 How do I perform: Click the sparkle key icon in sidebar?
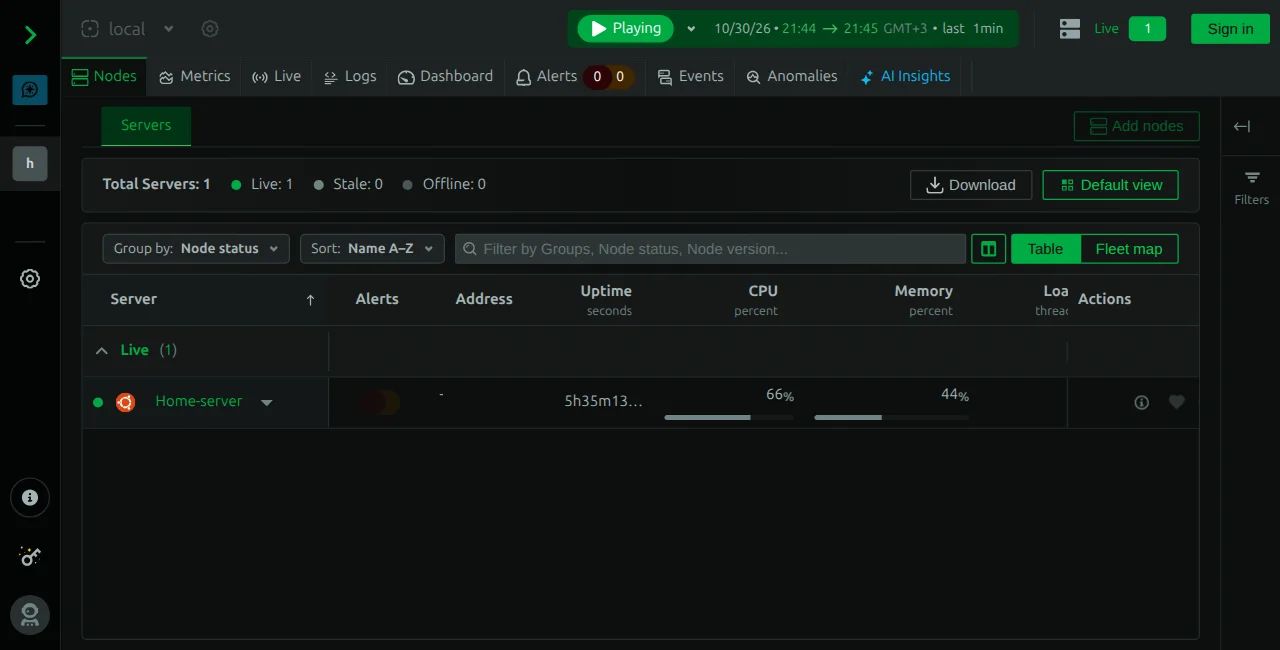pyautogui.click(x=30, y=556)
